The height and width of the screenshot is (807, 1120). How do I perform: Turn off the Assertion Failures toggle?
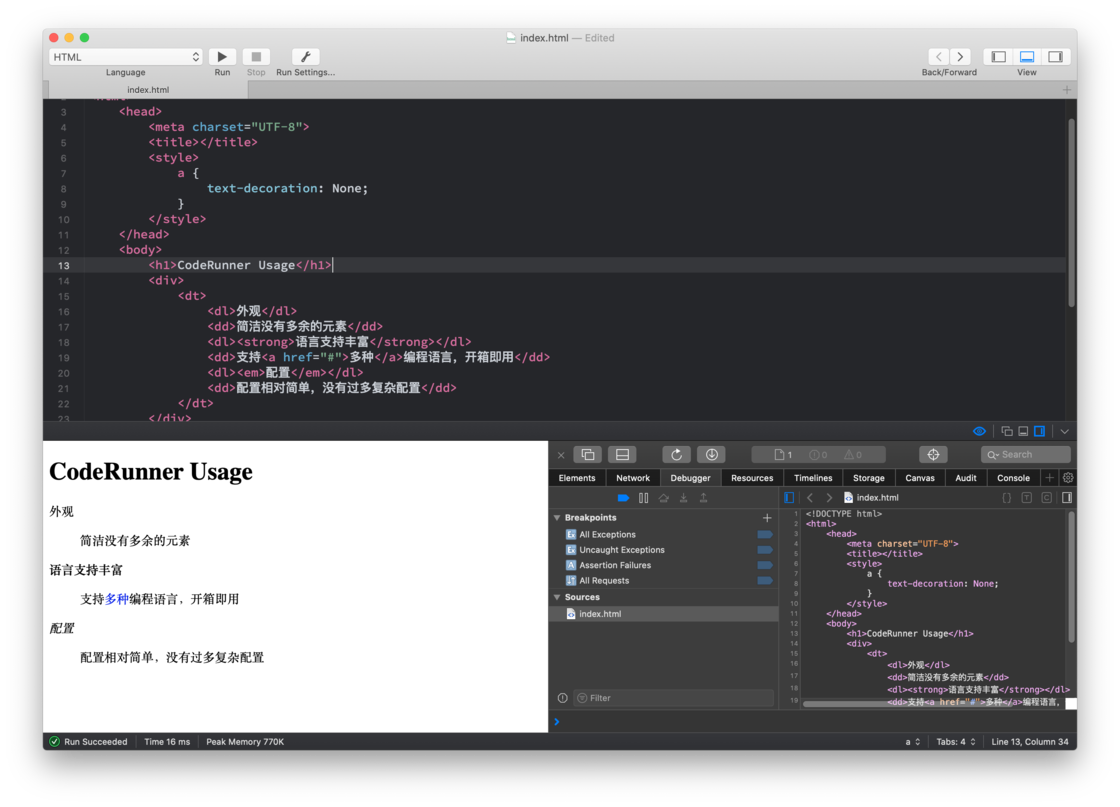765,565
